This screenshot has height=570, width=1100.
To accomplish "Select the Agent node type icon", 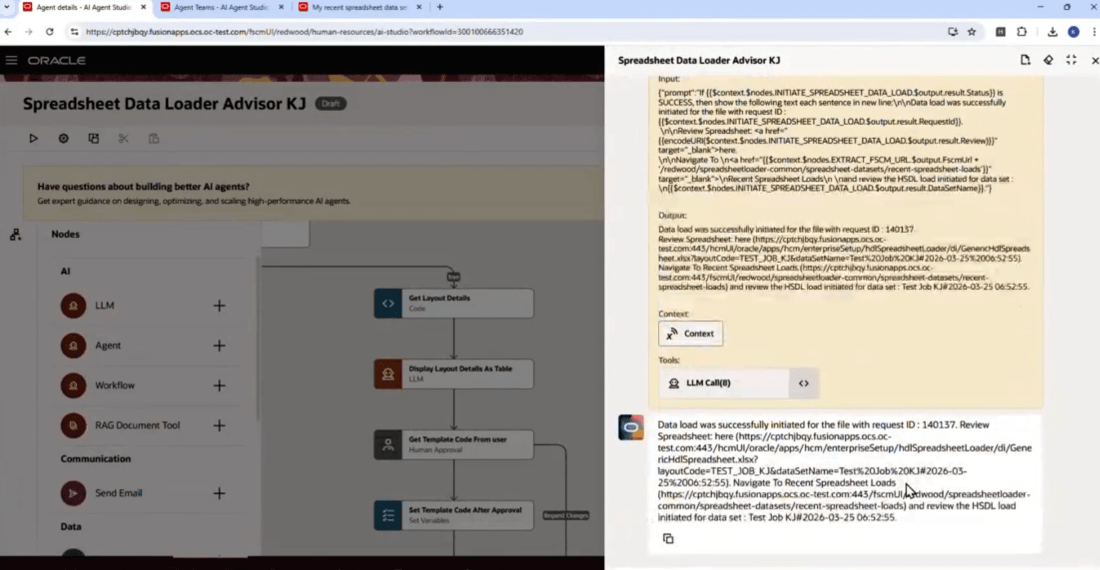I will 73,346.
